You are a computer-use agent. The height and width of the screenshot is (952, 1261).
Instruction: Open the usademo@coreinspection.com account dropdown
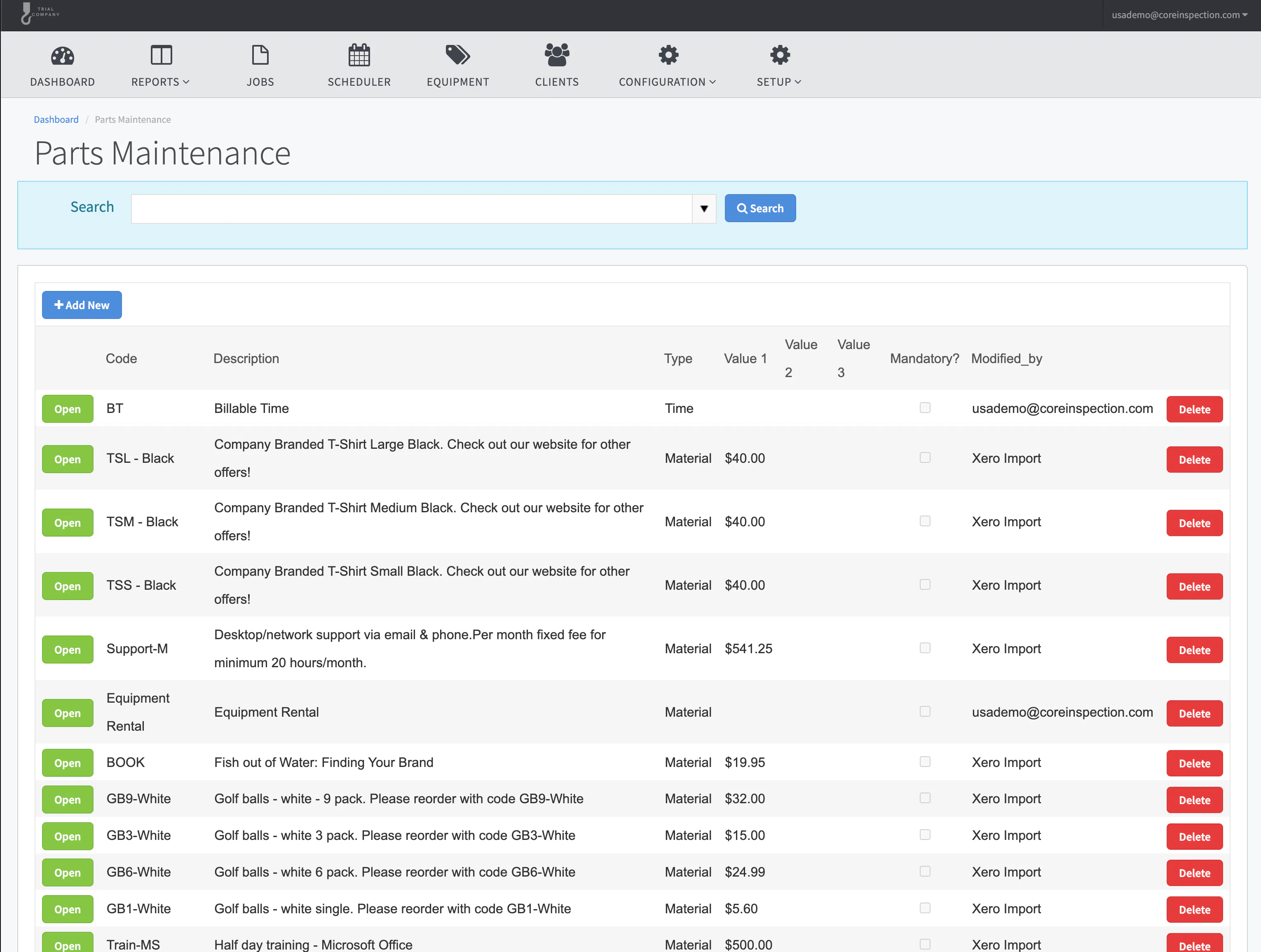(x=1179, y=15)
